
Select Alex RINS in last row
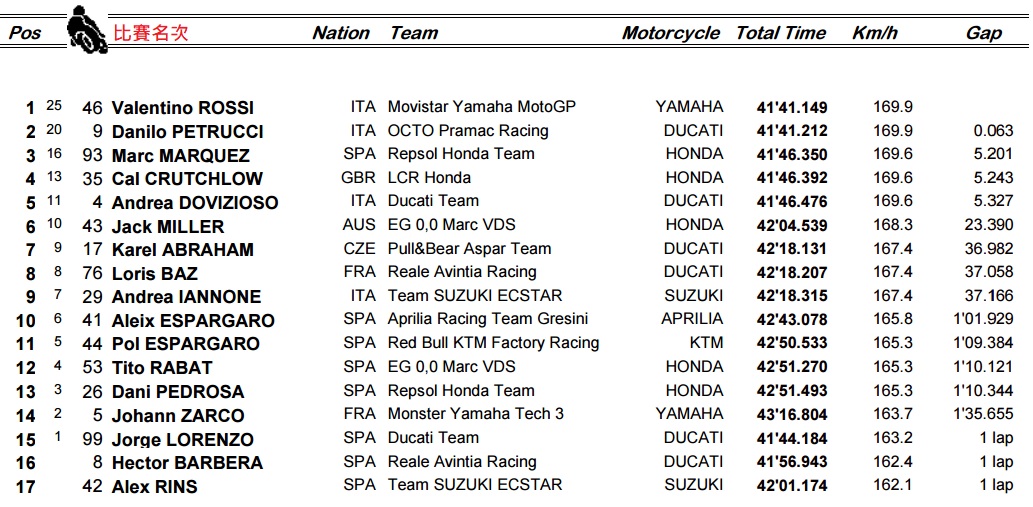point(155,487)
